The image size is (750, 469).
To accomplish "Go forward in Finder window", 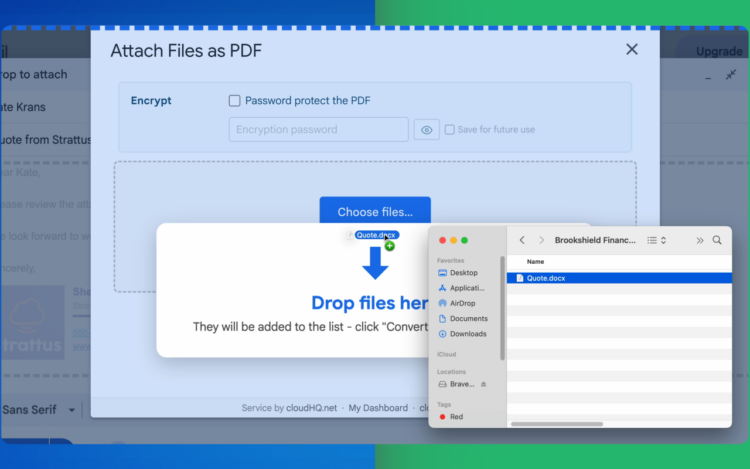I will pyautogui.click(x=541, y=240).
